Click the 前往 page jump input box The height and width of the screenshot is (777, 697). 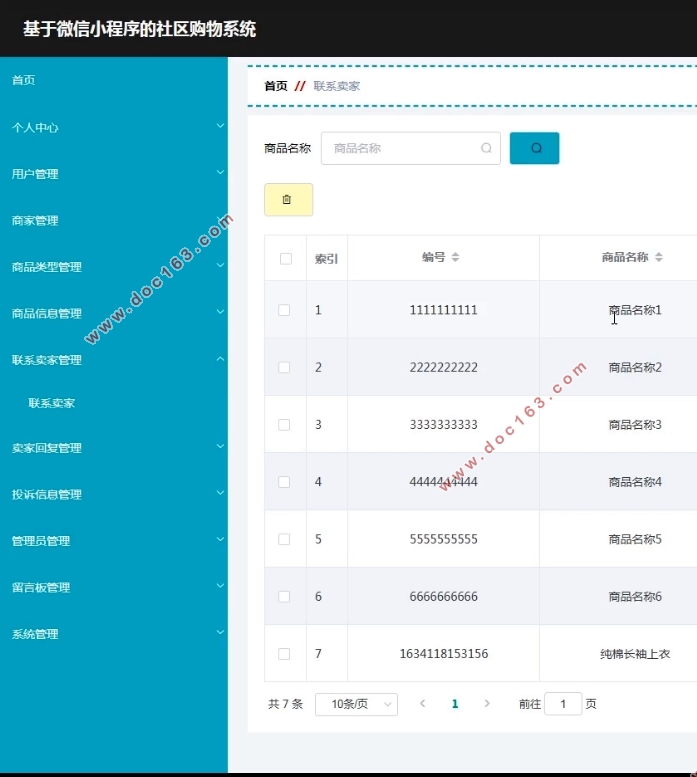(x=564, y=704)
